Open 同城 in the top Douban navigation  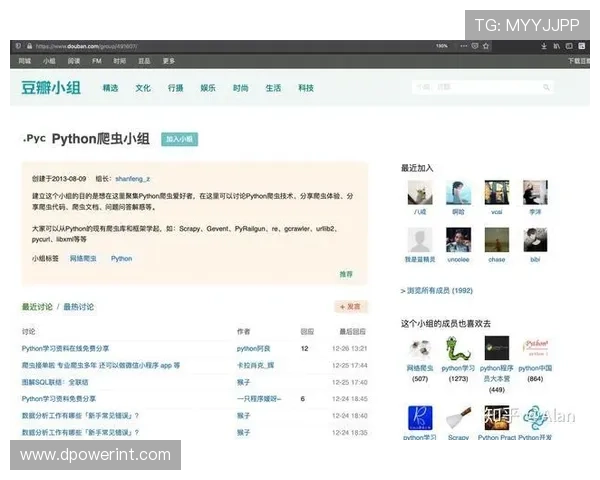[x=25, y=61]
